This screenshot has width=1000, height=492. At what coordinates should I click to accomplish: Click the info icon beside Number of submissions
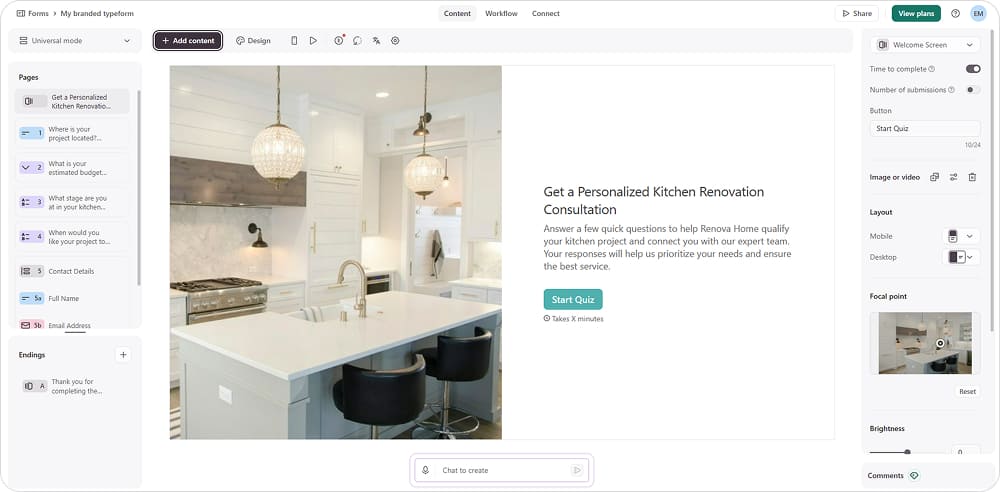[x=952, y=90]
